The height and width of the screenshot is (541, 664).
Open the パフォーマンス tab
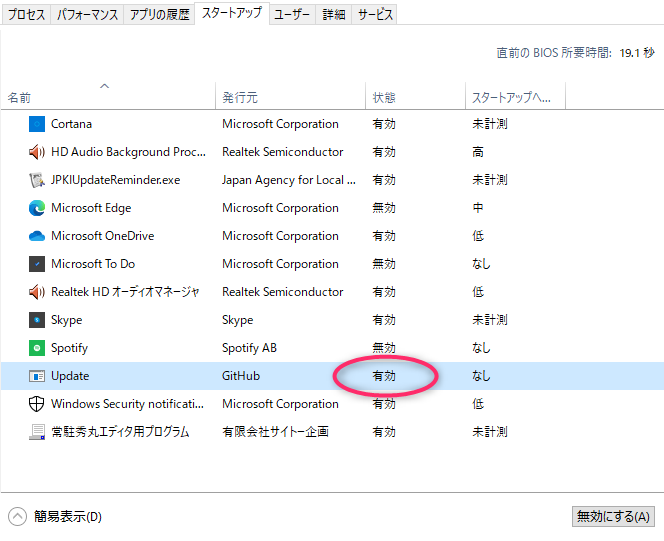87,15
